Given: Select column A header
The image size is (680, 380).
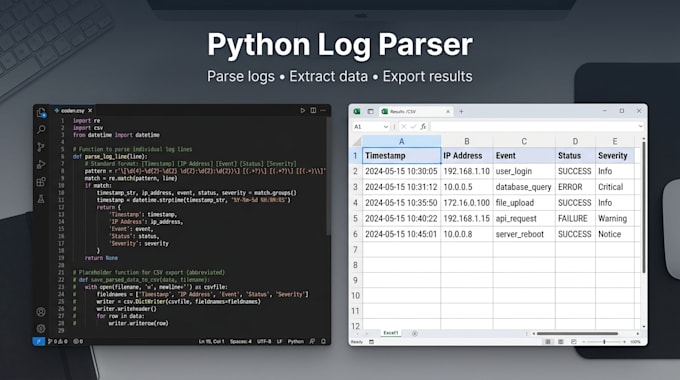Looking at the screenshot, I should pos(402,141).
